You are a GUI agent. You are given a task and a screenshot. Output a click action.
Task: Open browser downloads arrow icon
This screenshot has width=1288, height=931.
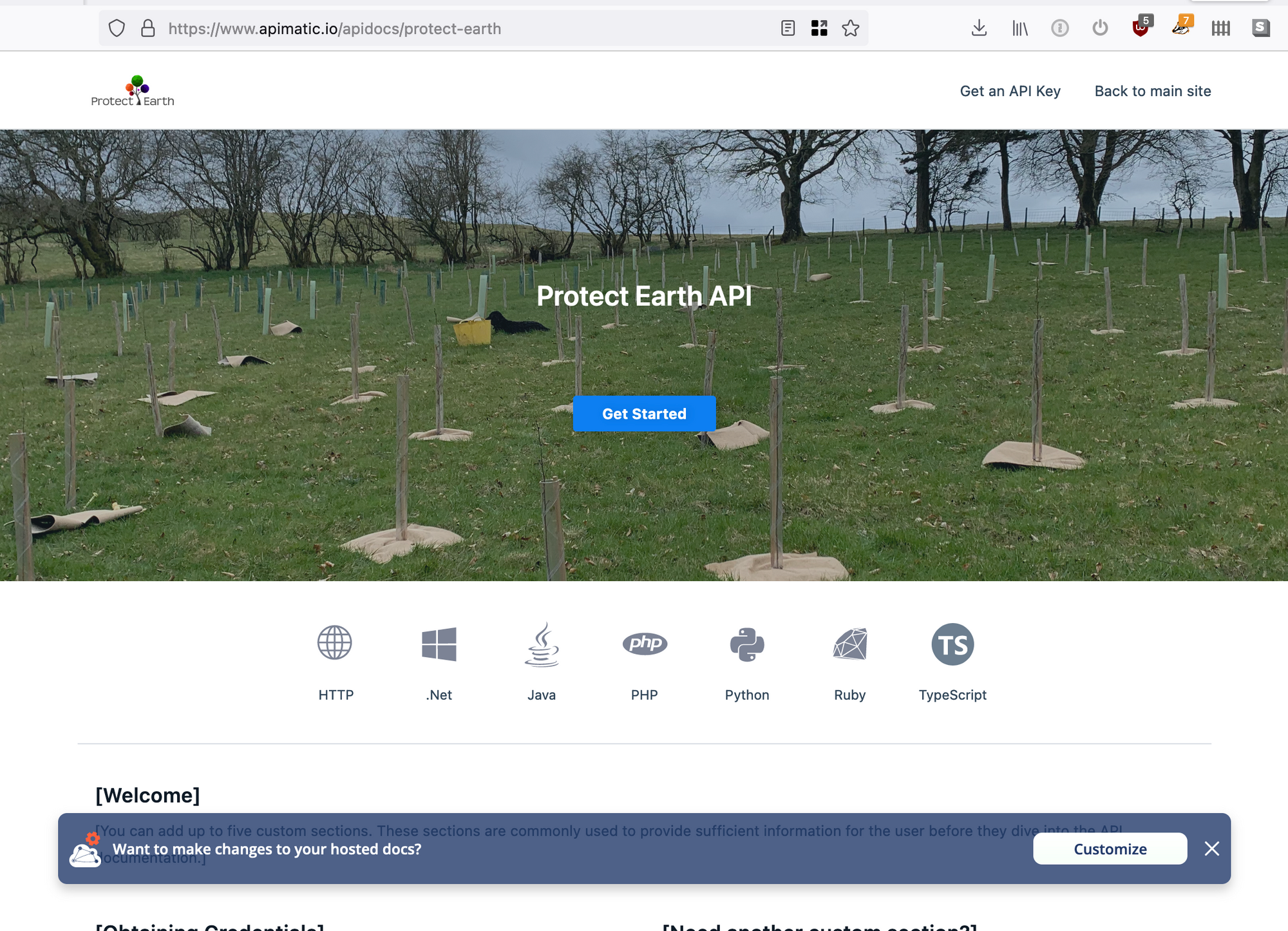(979, 28)
